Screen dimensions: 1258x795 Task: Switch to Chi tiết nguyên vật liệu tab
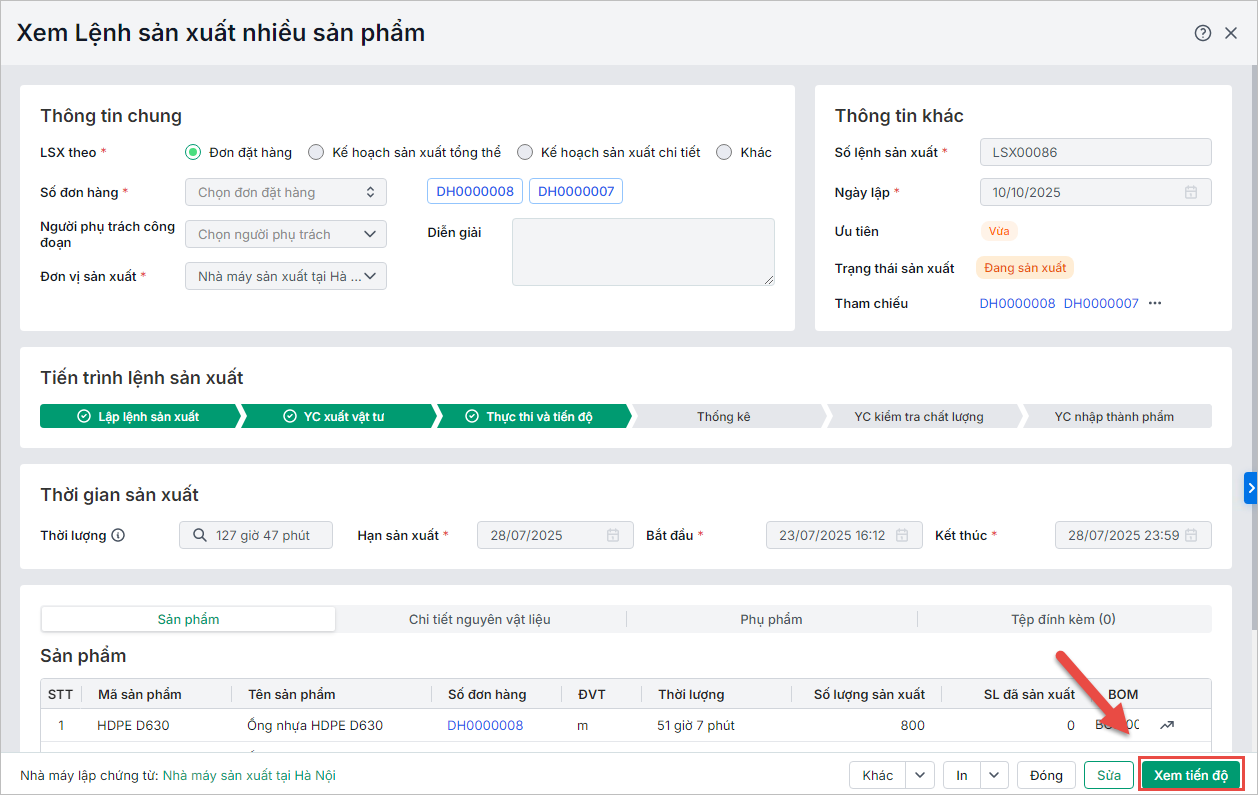(x=480, y=619)
